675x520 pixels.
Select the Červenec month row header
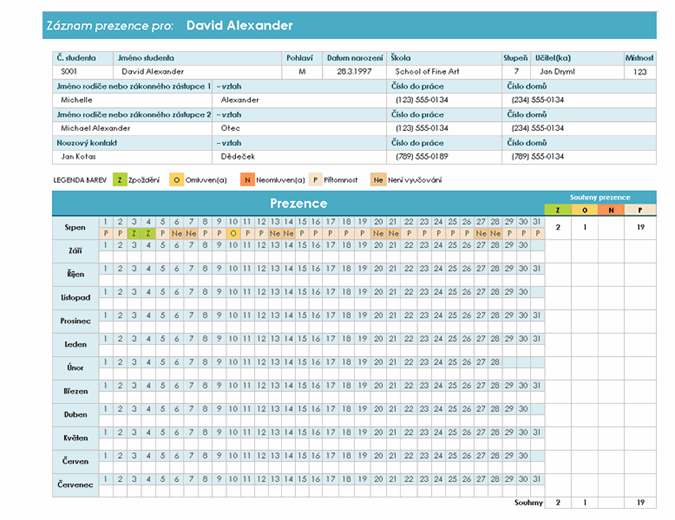[x=75, y=485]
